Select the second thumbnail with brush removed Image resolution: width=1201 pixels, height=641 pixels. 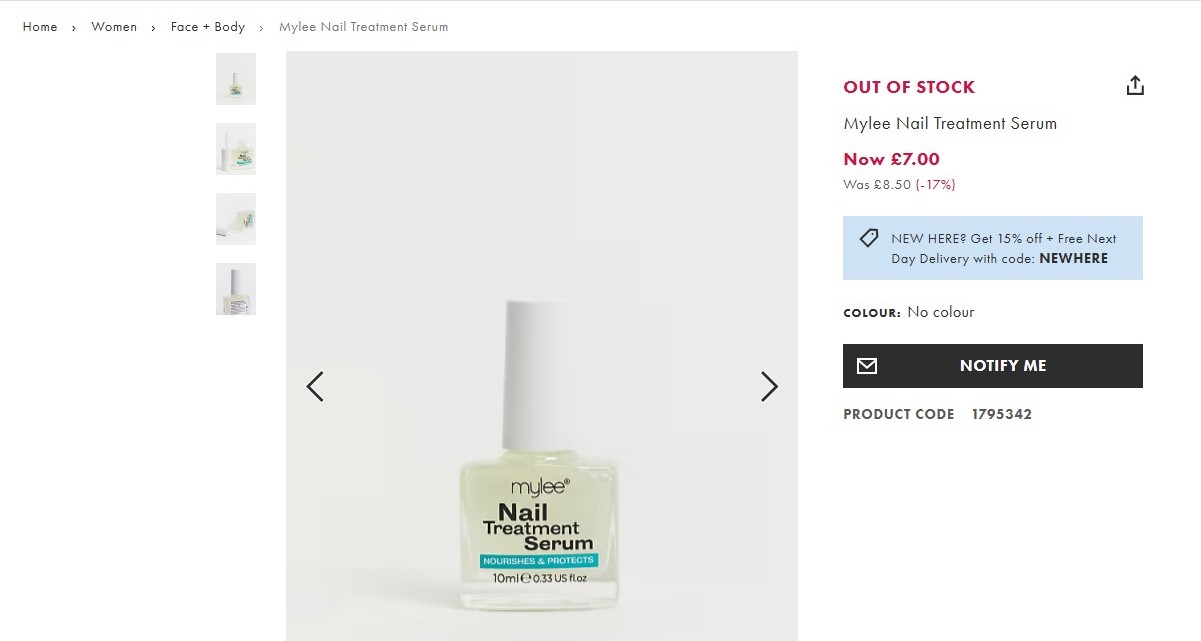pos(236,149)
